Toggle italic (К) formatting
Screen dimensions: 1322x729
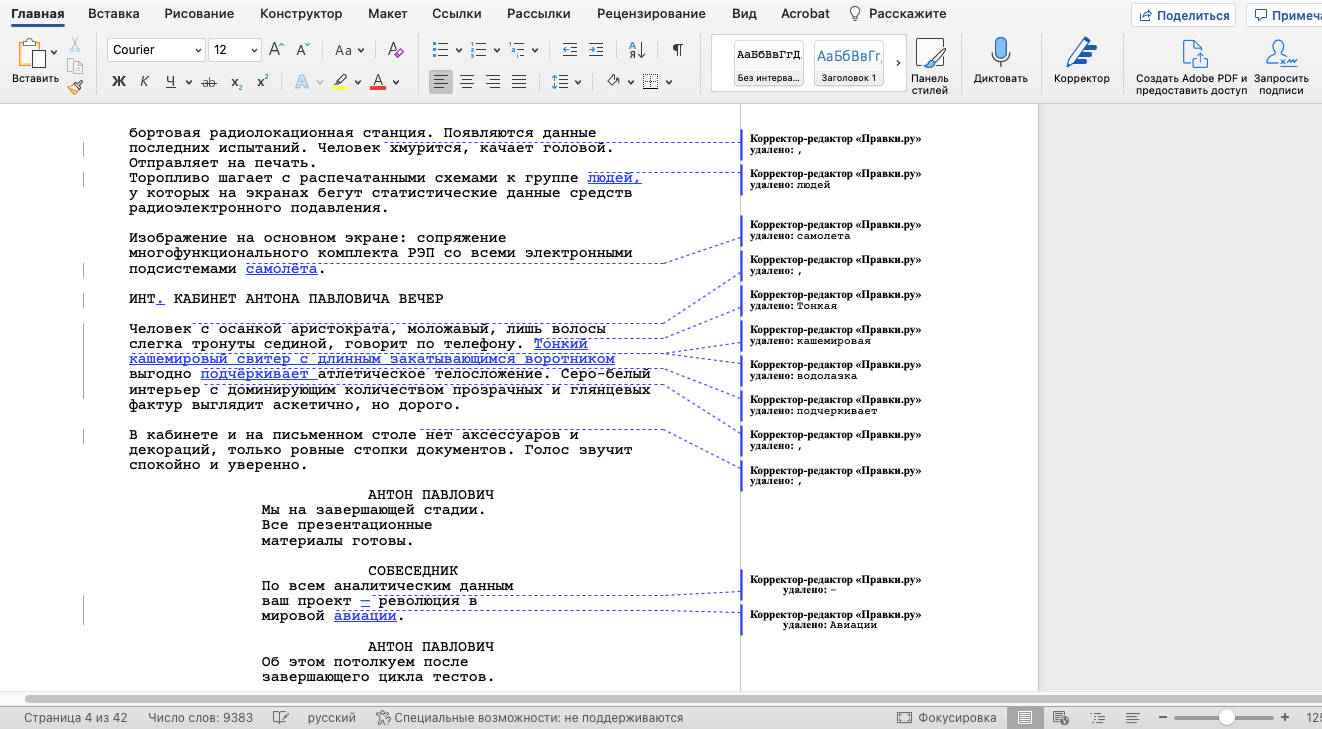pos(145,82)
